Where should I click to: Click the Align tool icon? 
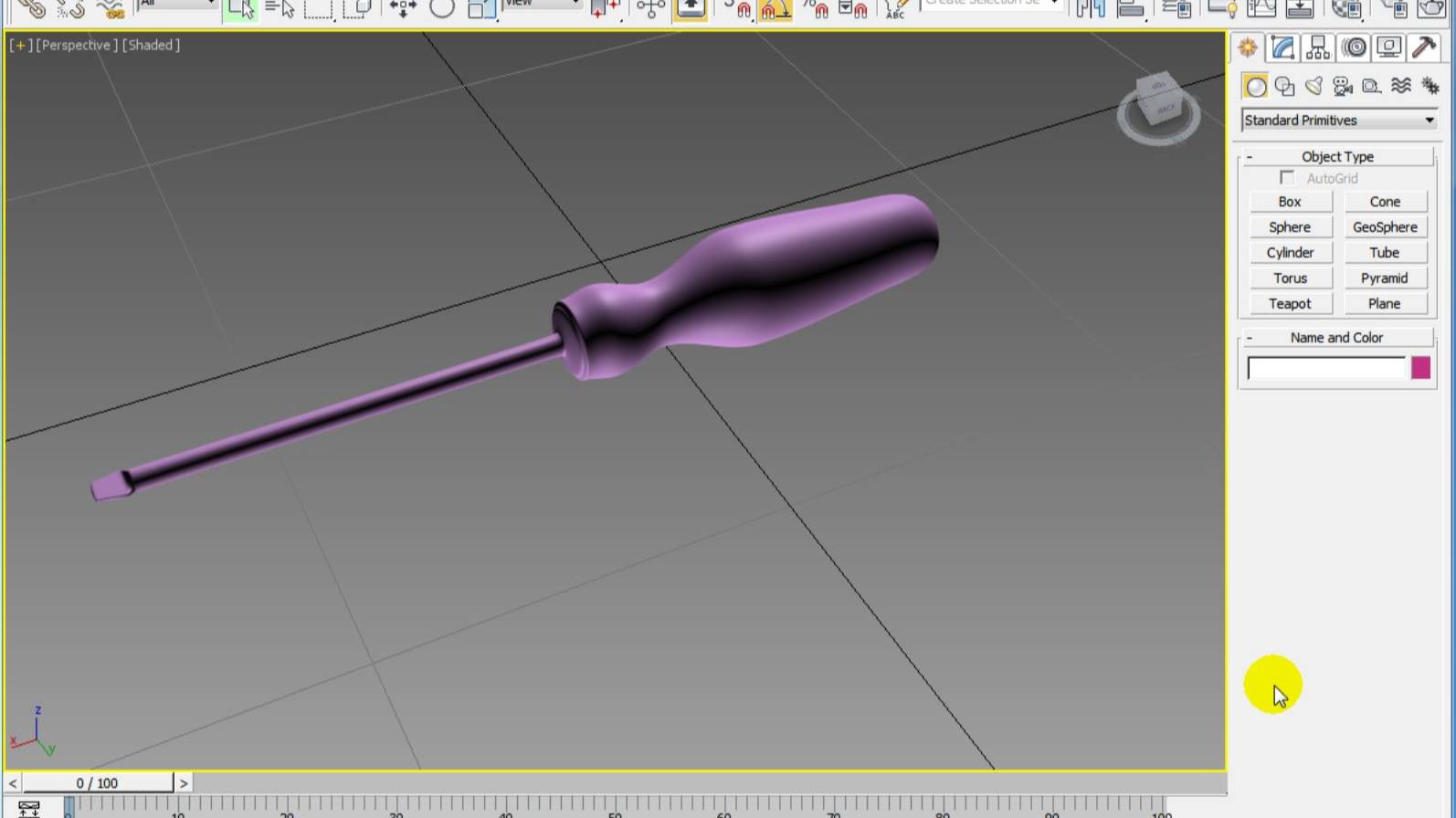(1131, 8)
